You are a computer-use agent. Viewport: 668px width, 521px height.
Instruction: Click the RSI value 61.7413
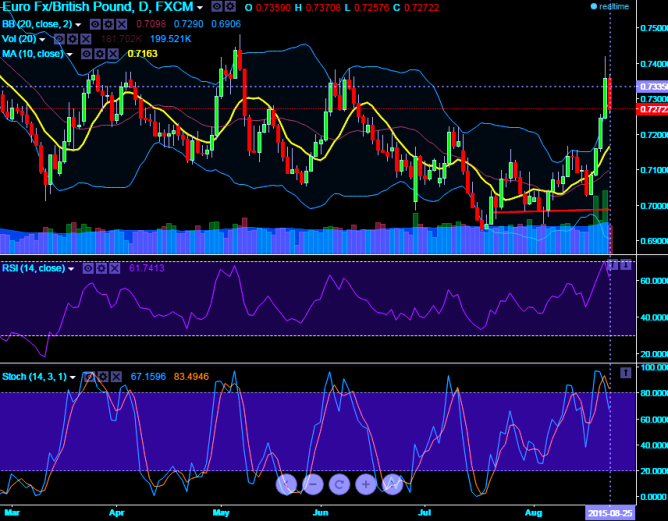coord(147,268)
